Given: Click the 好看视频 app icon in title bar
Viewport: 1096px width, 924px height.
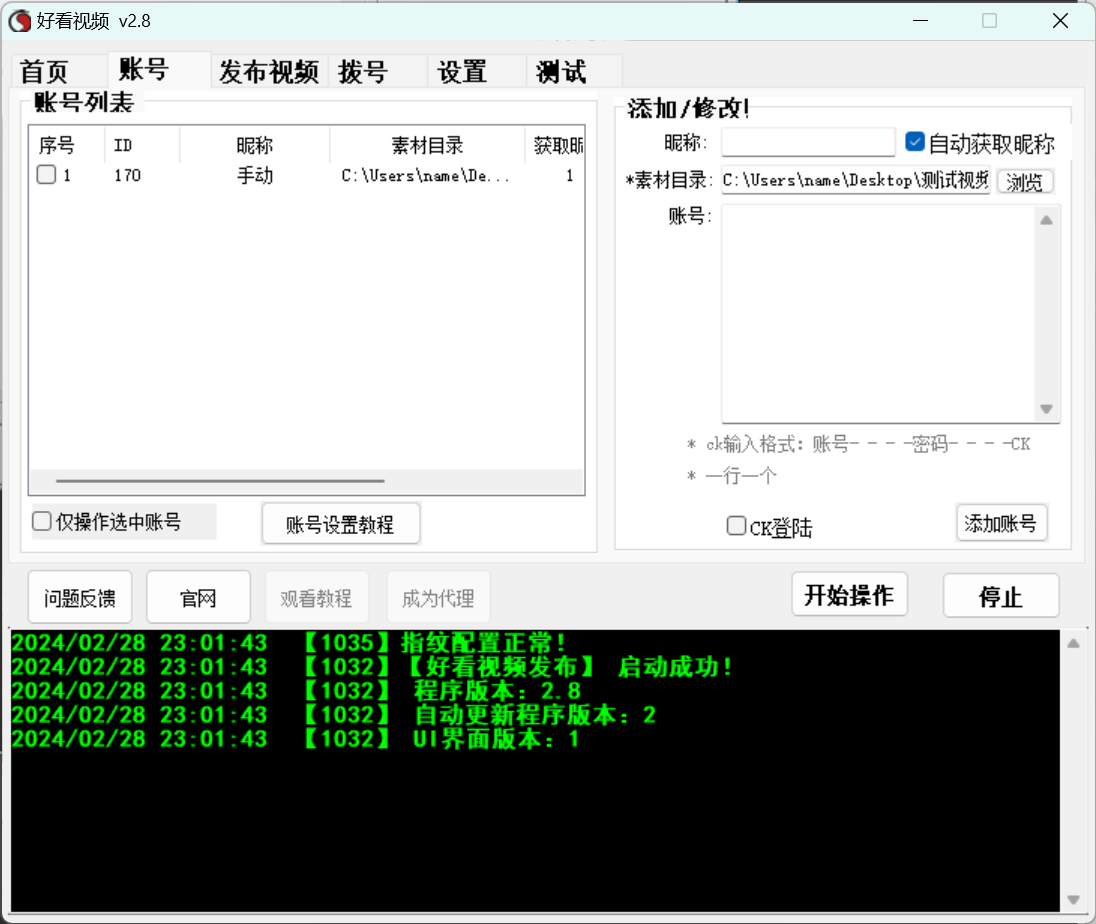Looking at the screenshot, I should coord(20,21).
